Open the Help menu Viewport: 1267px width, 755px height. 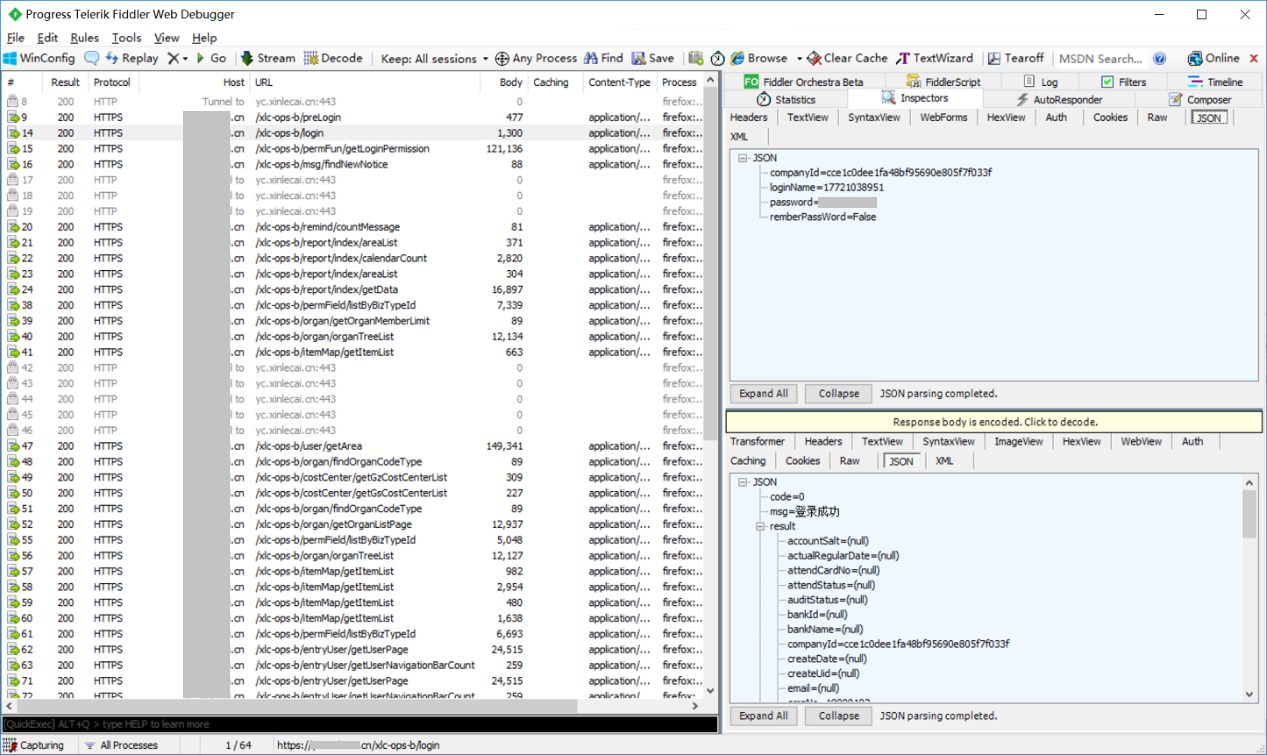204,38
